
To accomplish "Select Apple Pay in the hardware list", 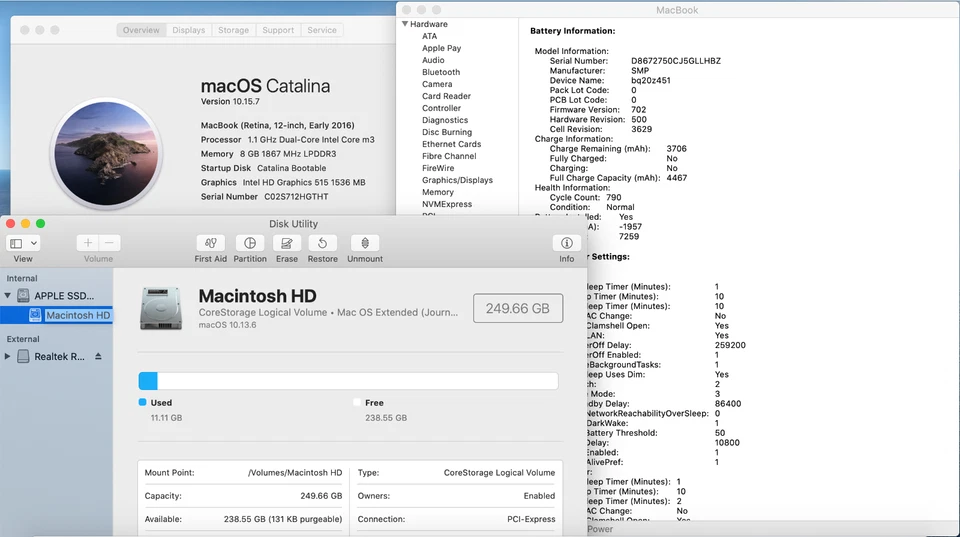I will click(441, 48).
